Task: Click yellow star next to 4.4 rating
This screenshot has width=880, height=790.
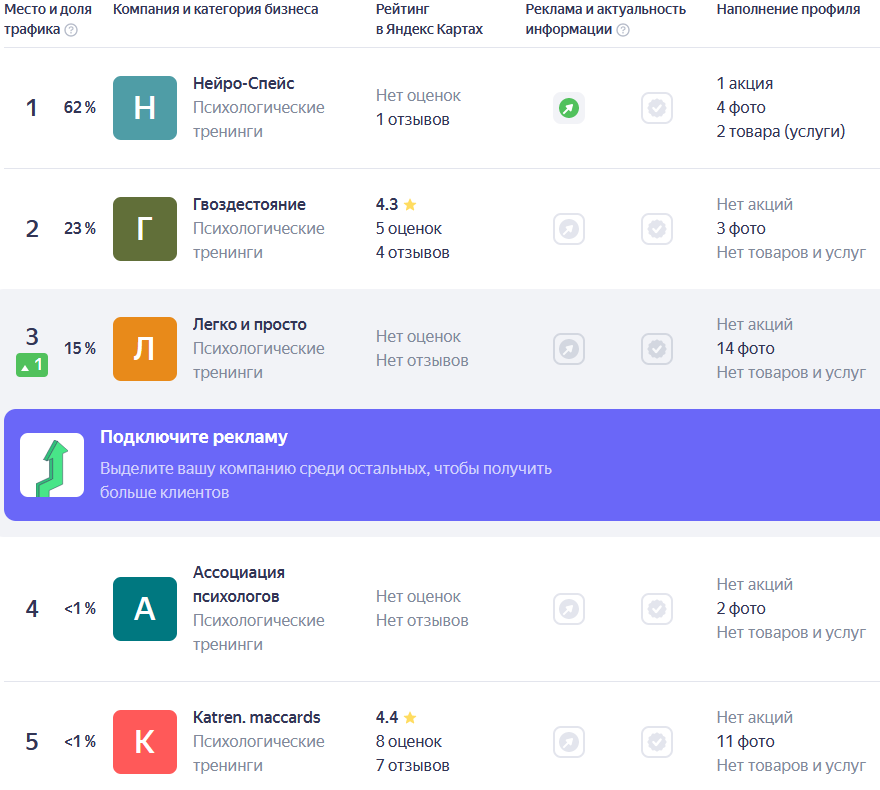Action: coord(410,718)
